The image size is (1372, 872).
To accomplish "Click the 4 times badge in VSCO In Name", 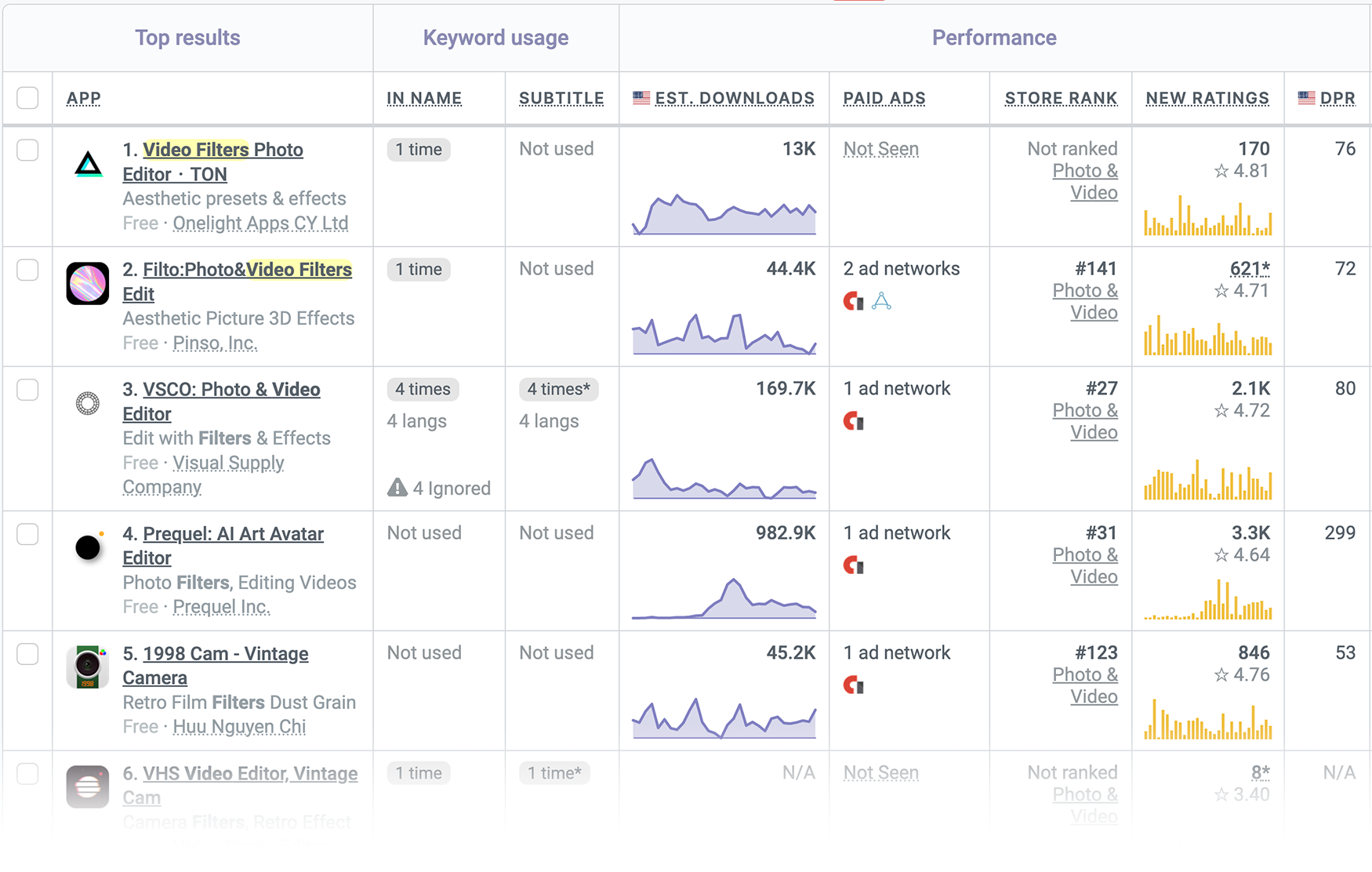I will click(x=423, y=389).
